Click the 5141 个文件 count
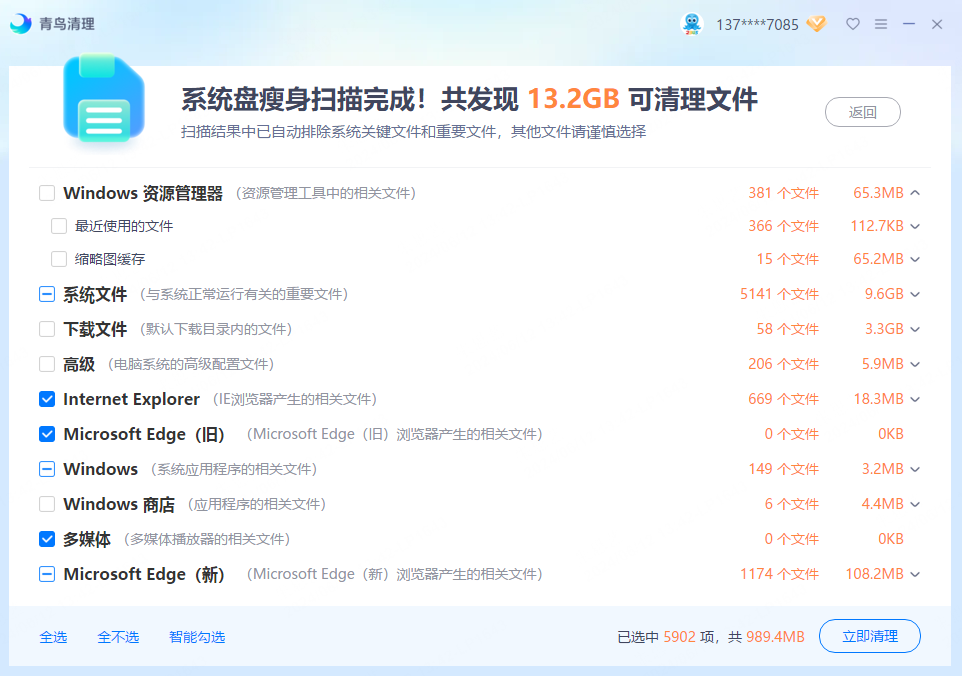This screenshot has width=962, height=676. coord(779,294)
